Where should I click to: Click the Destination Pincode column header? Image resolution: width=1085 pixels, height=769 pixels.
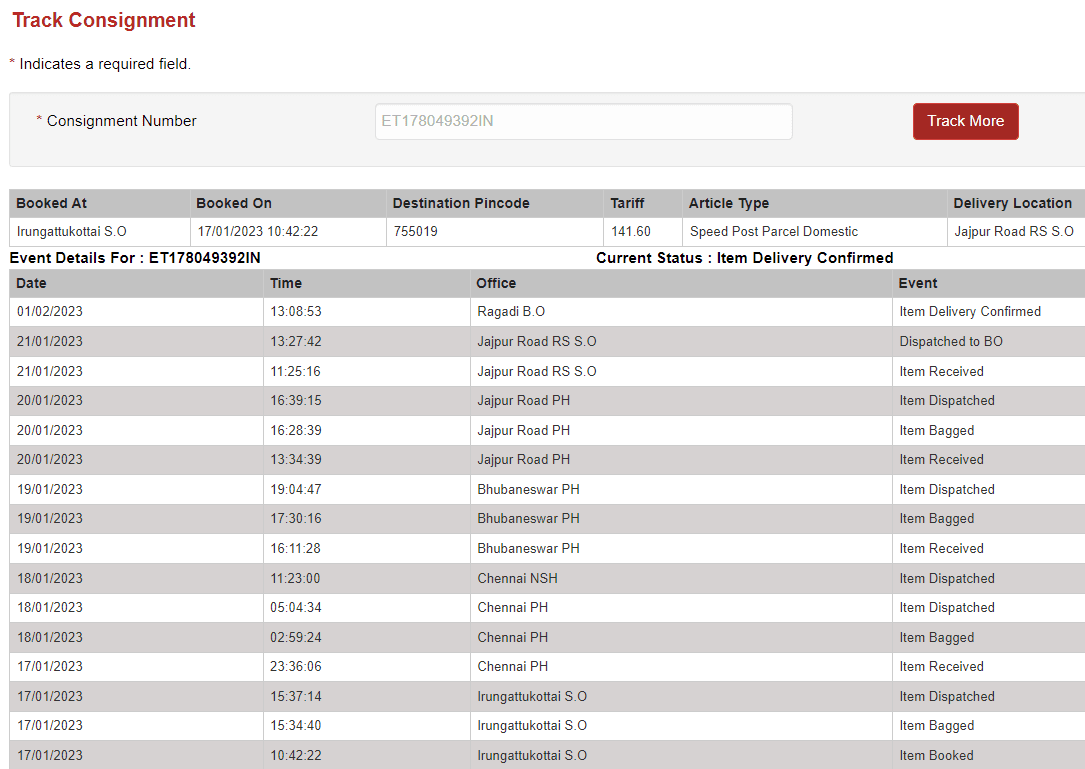(460, 203)
